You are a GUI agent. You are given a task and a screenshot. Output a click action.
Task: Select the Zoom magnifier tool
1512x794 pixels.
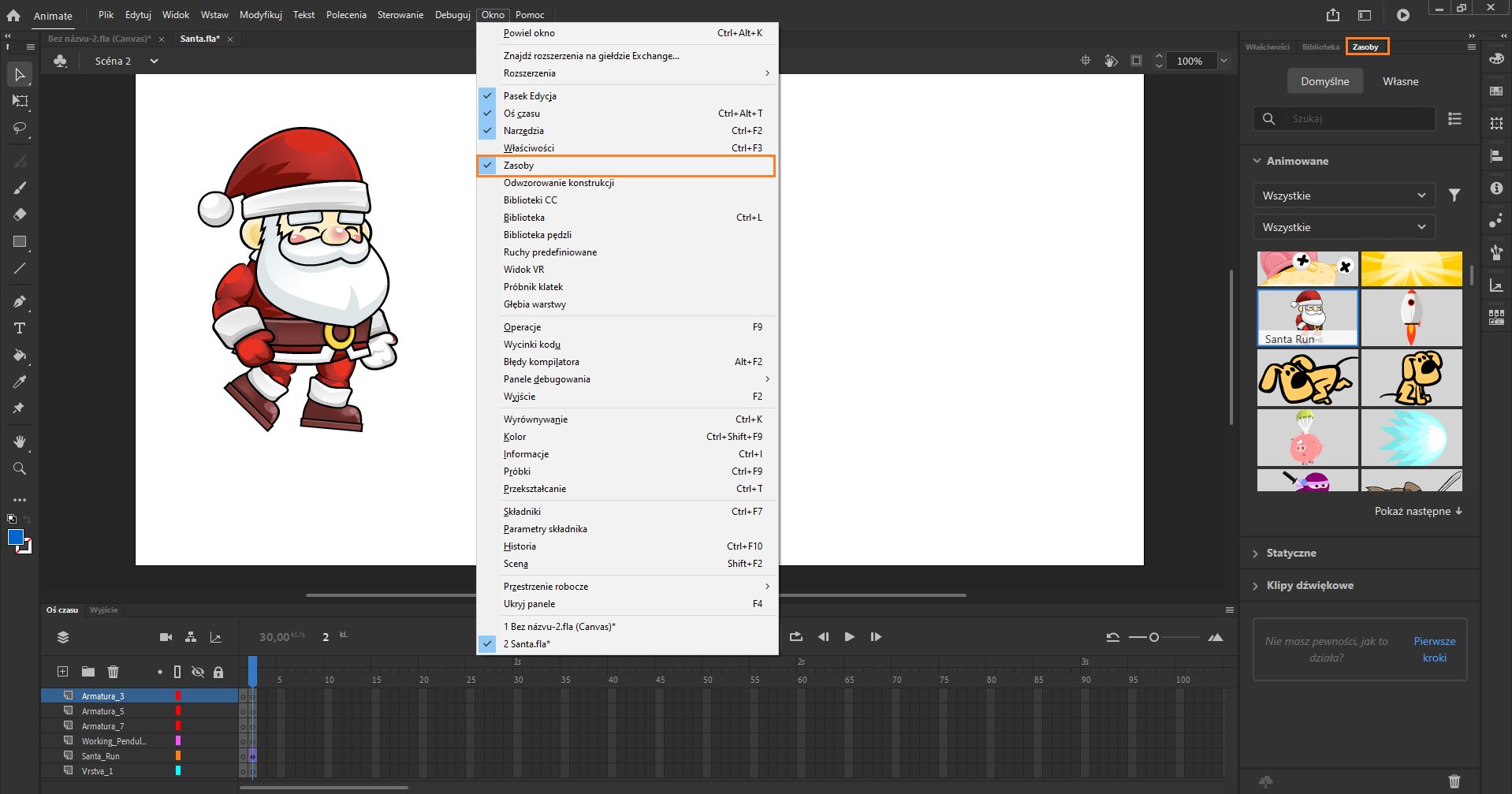tap(20, 469)
